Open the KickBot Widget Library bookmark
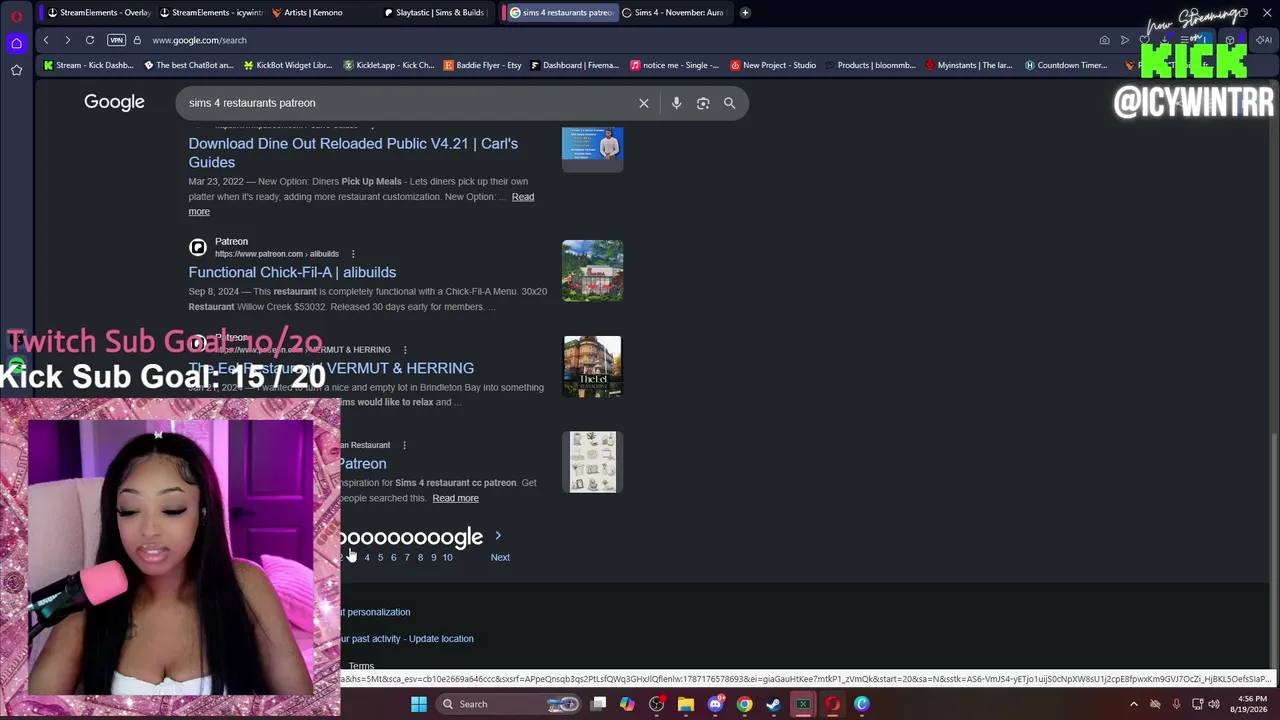Viewport: 1280px width, 720px height. click(x=288, y=65)
